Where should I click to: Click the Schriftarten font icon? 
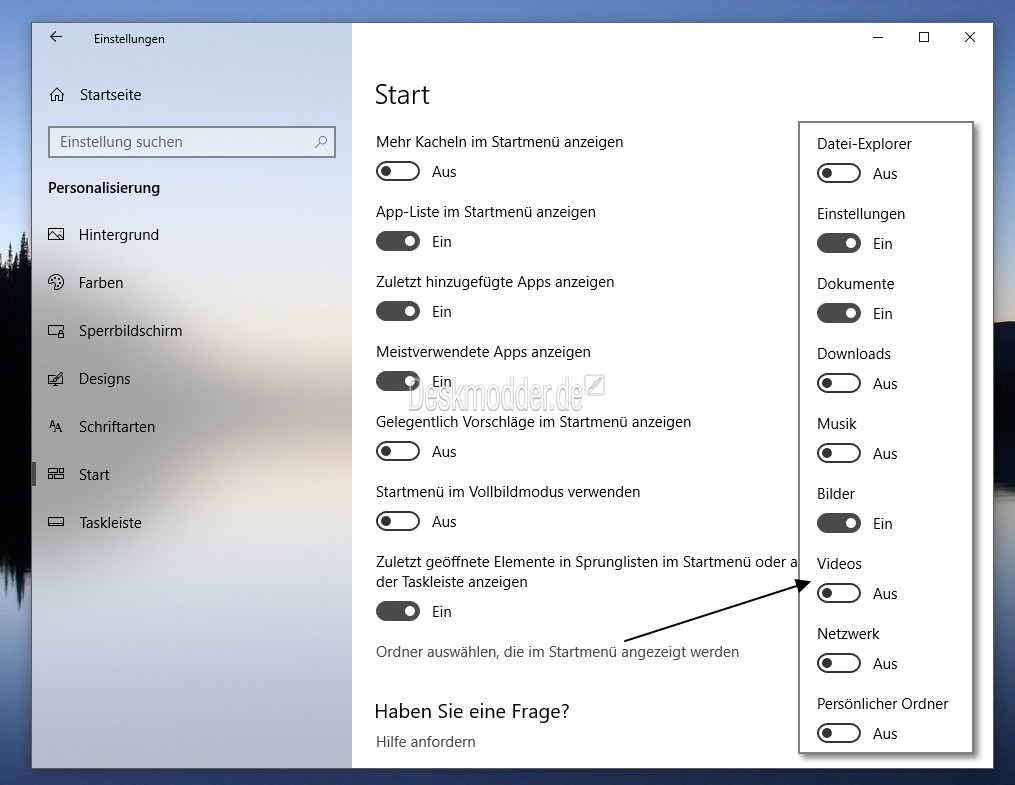click(x=56, y=426)
